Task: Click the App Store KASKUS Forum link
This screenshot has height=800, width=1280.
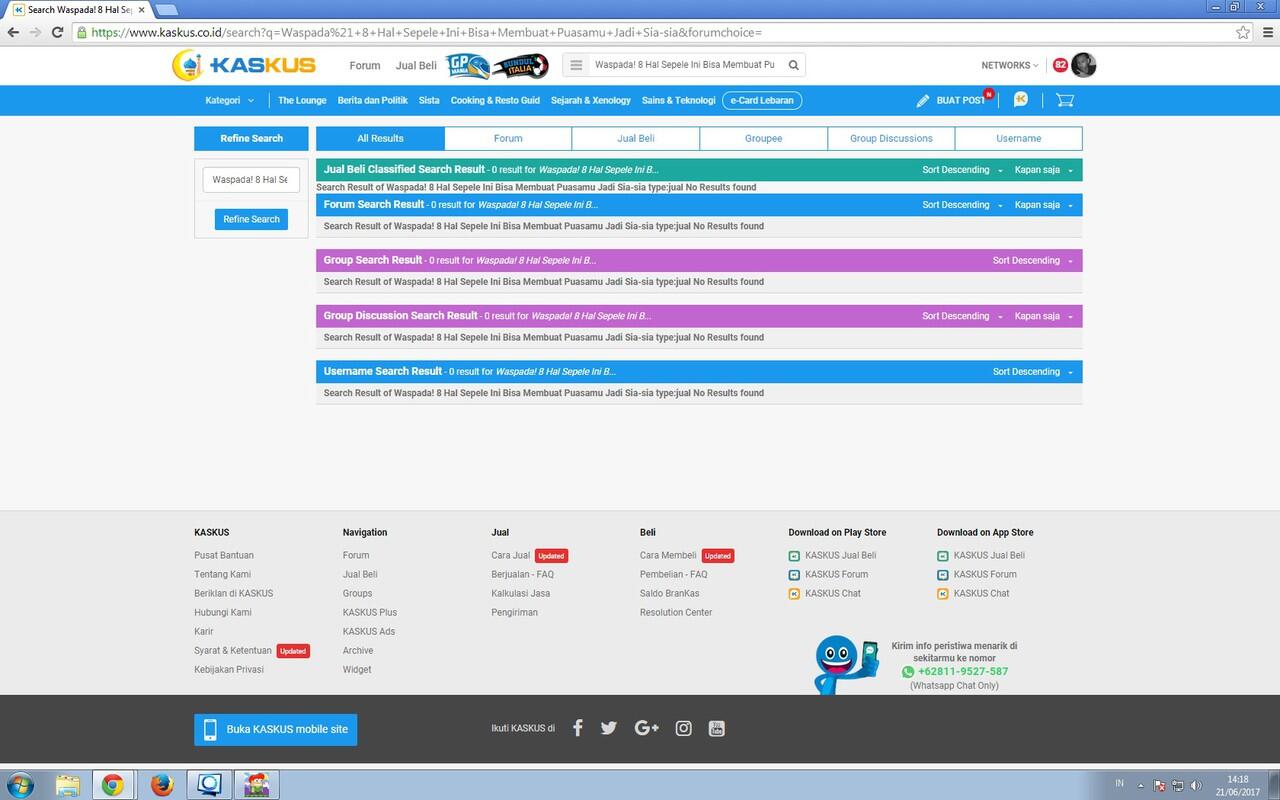Action: [x=985, y=574]
